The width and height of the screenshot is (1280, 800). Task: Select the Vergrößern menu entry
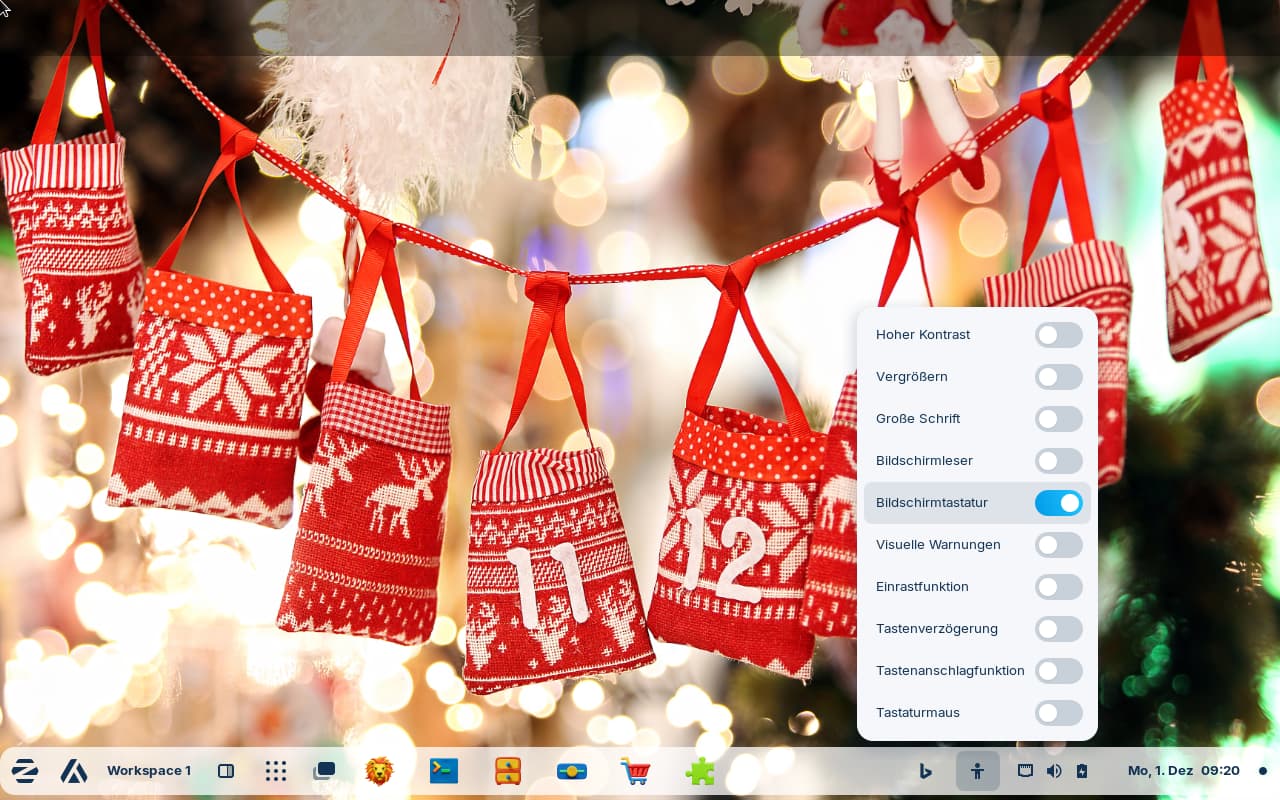pyautogui.click(x=912, y=377)
